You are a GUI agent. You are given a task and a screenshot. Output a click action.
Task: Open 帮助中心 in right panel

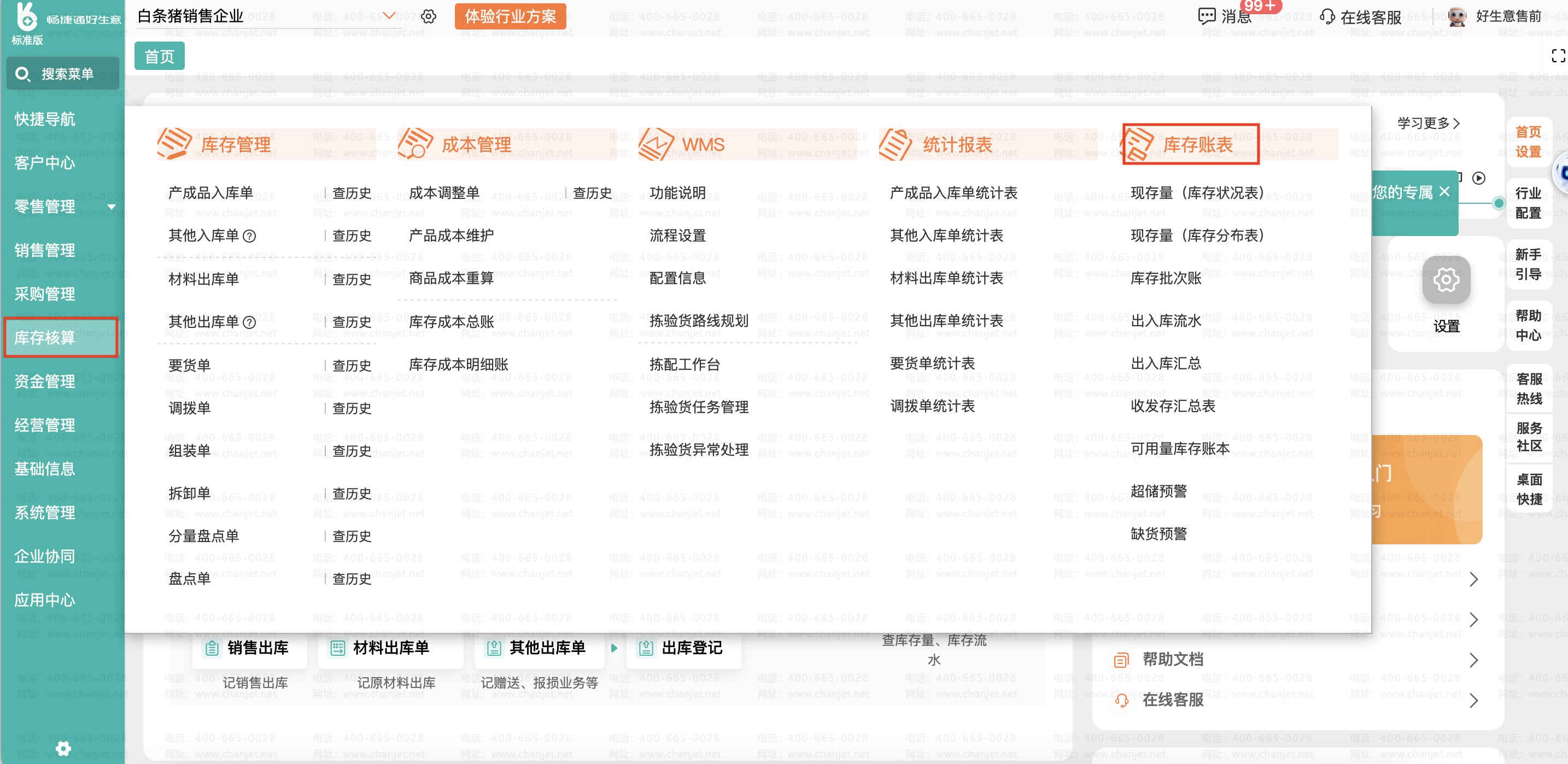coord(1528,325)
